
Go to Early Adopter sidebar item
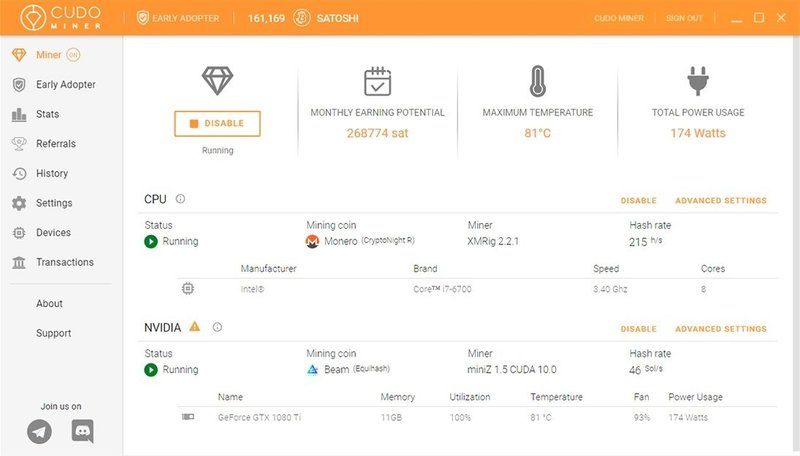(x=66, y=85)
